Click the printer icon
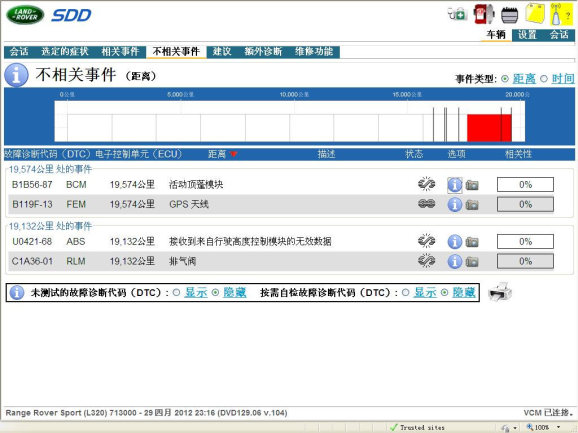The width and height of the screenshot is (578, 433). [x=500, y=292]
